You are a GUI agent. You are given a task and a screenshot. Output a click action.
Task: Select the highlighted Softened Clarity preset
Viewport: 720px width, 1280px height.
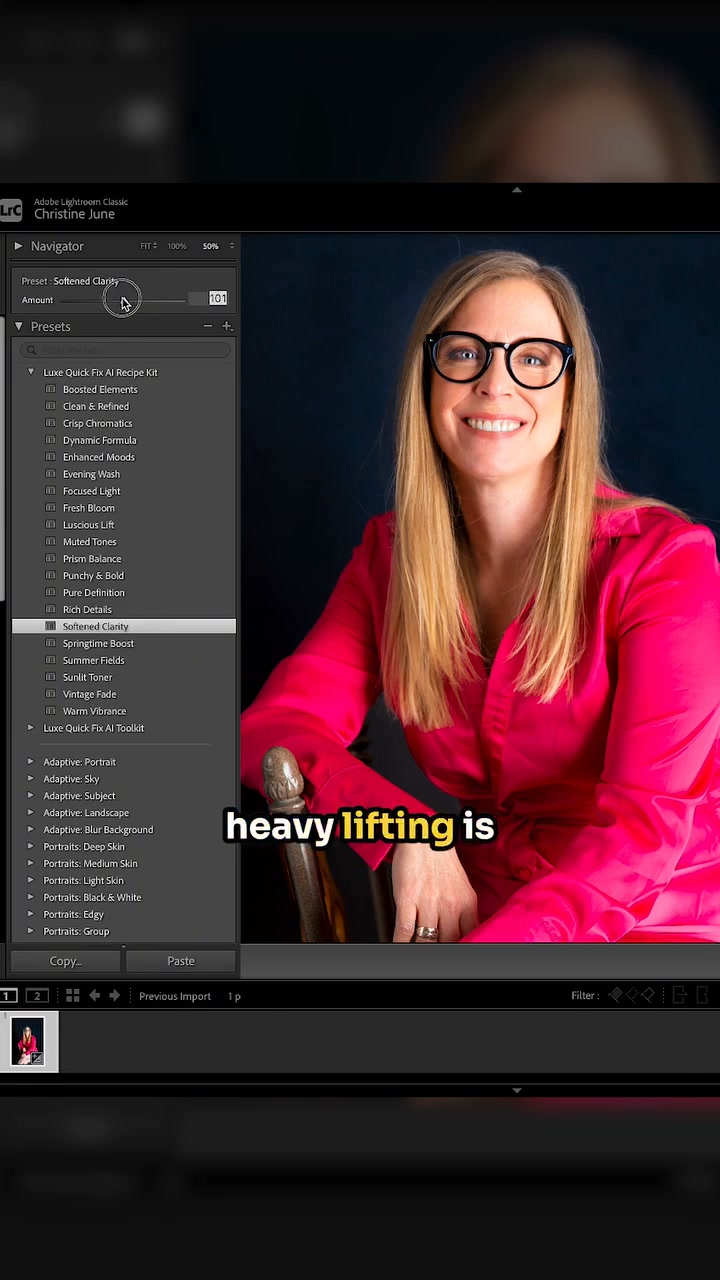tap(124, 626)
